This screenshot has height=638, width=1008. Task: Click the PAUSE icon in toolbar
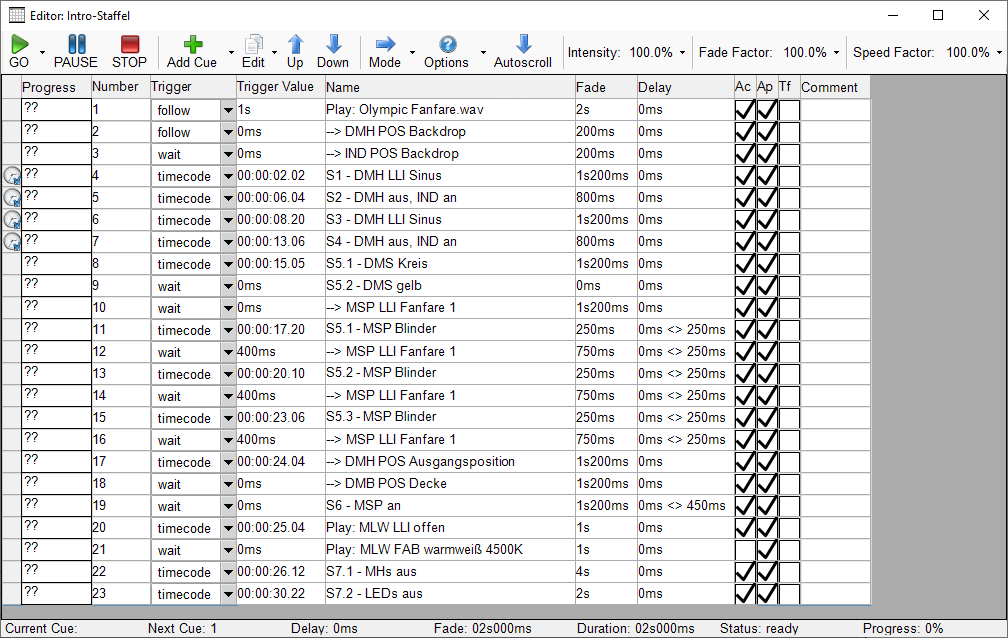pyautogui.click(x=76, y=44)
